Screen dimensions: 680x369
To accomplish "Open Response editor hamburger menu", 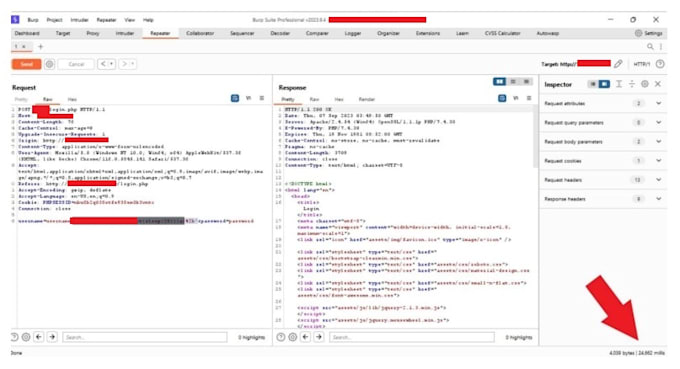I will [x=529, y=98].
